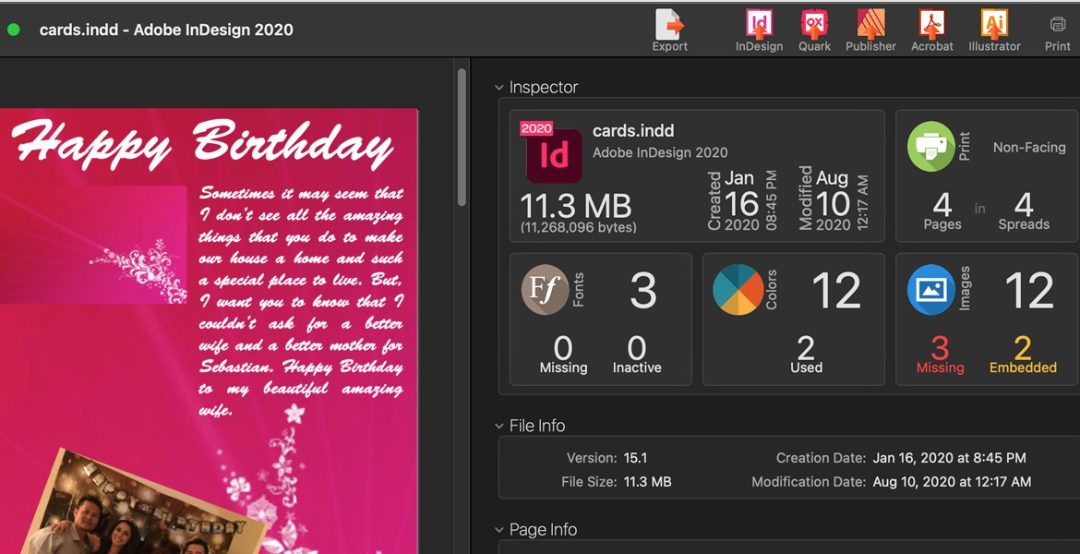Viewport: 1080px width, 554px height.
Task: Click the green printer Print icon
Action: [931, 146]
